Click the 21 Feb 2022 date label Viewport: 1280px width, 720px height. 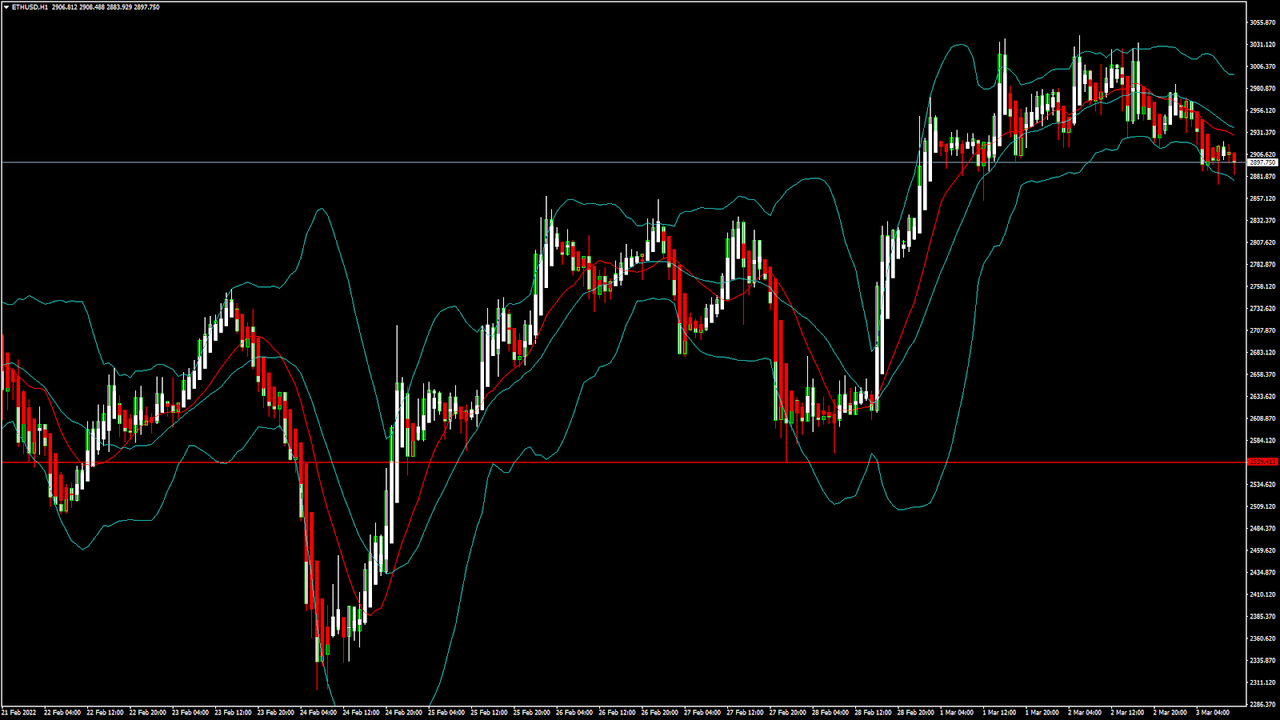coord(19,713)
